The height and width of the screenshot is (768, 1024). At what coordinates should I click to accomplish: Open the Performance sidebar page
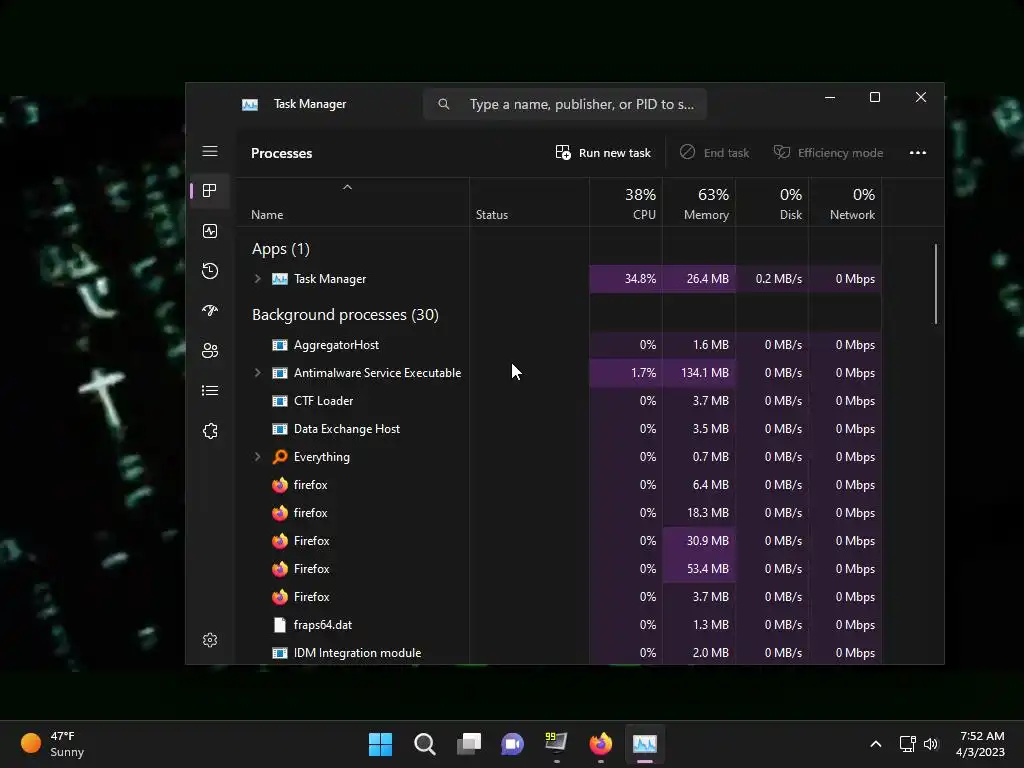tap(210, 231)
